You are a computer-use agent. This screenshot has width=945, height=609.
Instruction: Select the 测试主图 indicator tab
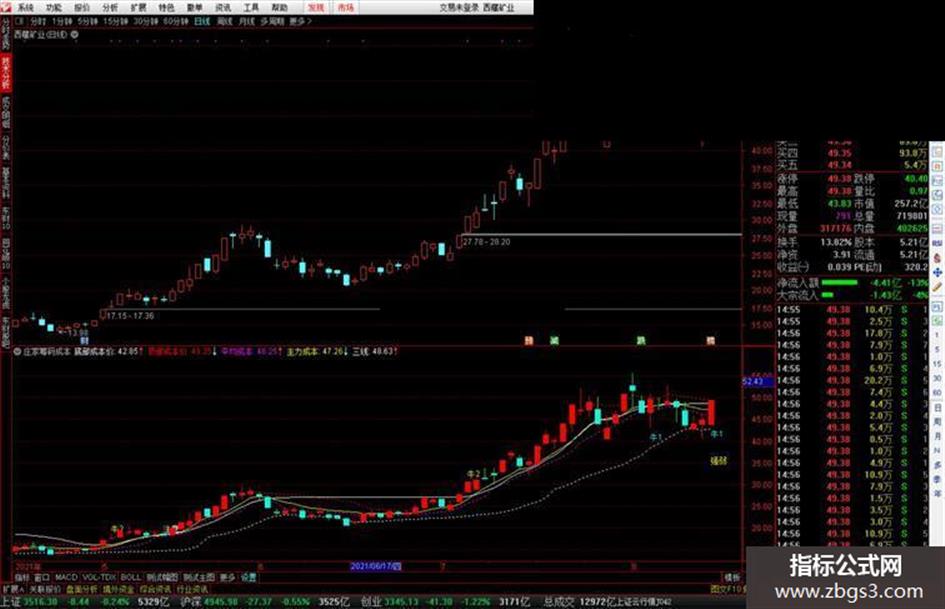click(199, 577)
